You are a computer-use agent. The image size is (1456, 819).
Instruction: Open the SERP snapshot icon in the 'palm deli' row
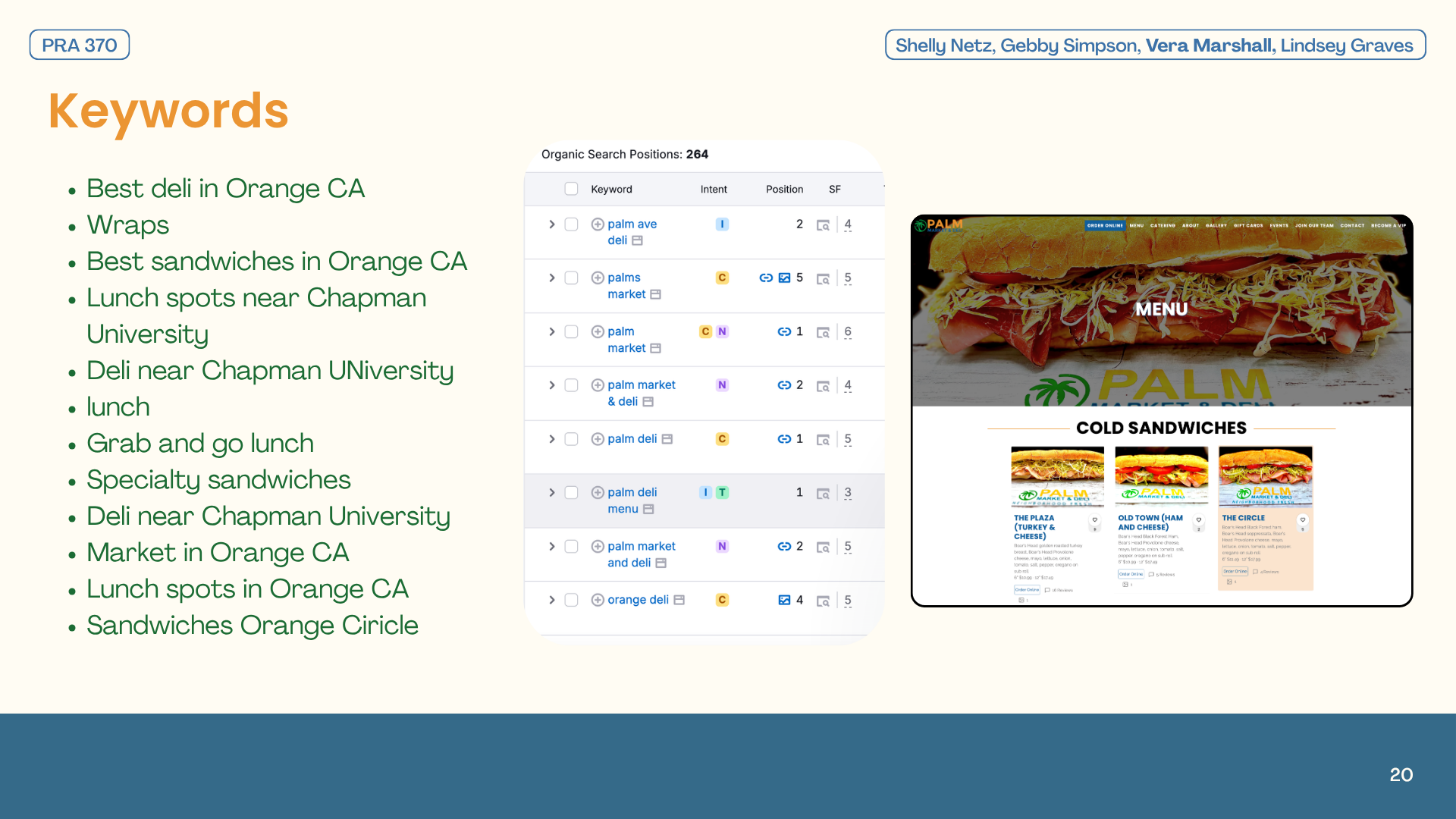[823, 440]
